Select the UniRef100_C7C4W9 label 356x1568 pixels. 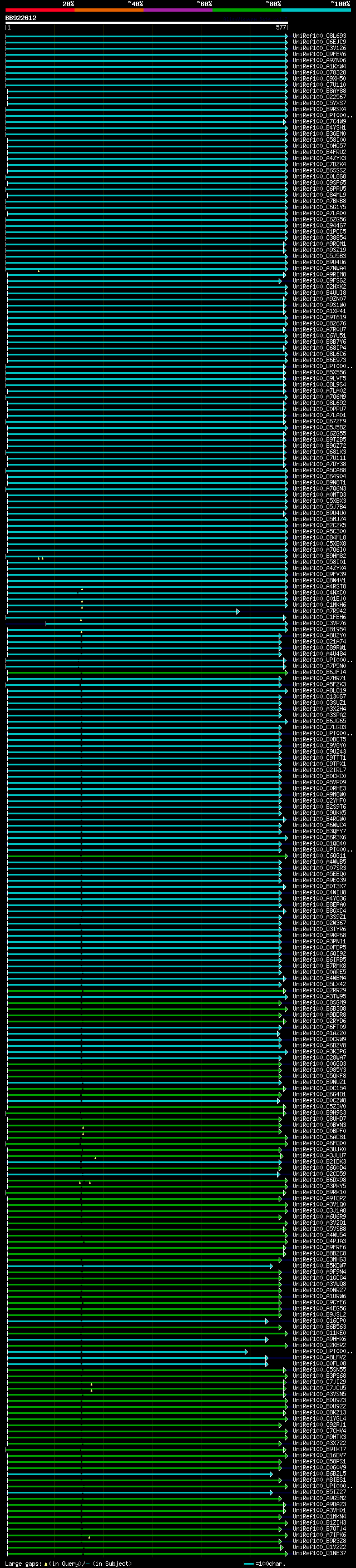click(x=319, y=121)
